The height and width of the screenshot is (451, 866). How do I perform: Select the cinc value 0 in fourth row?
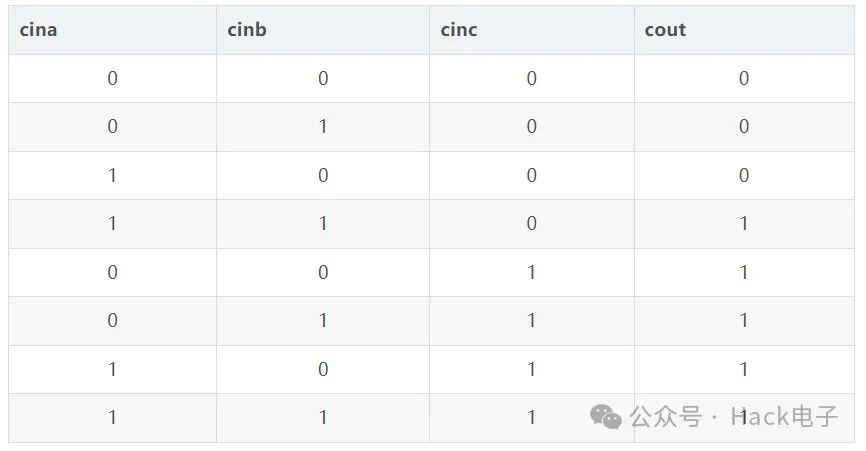coord(531,223)
